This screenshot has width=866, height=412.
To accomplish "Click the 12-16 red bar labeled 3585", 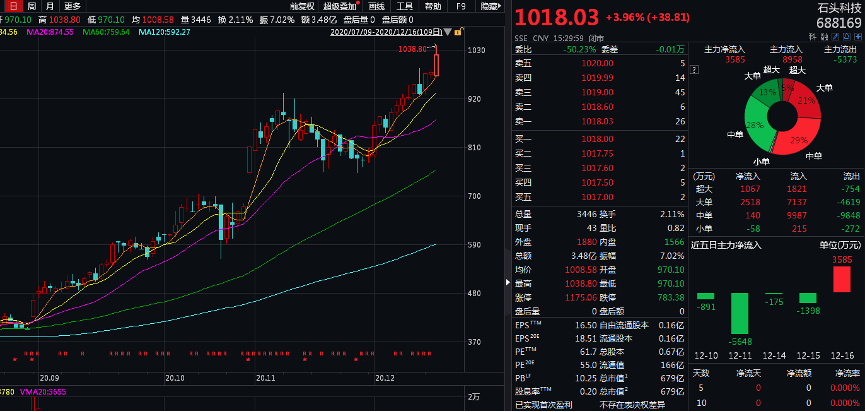I will (842, 279).
